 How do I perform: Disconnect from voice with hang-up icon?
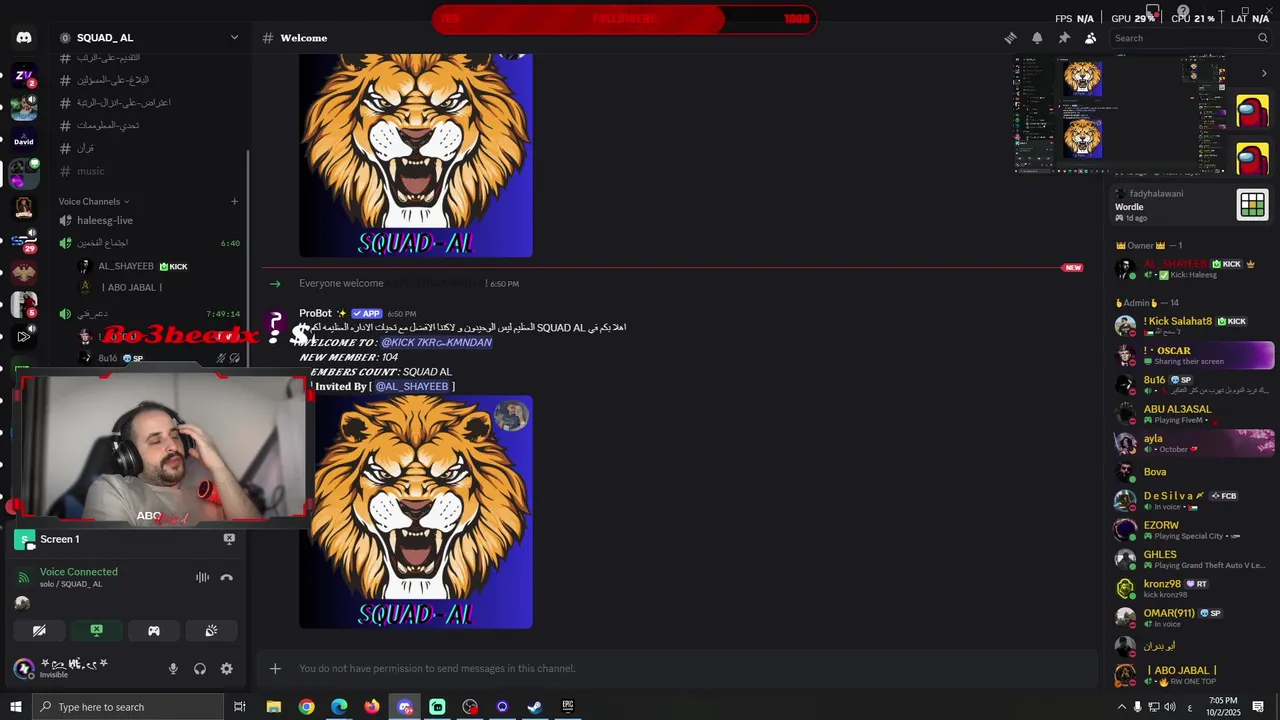(227, 577)
